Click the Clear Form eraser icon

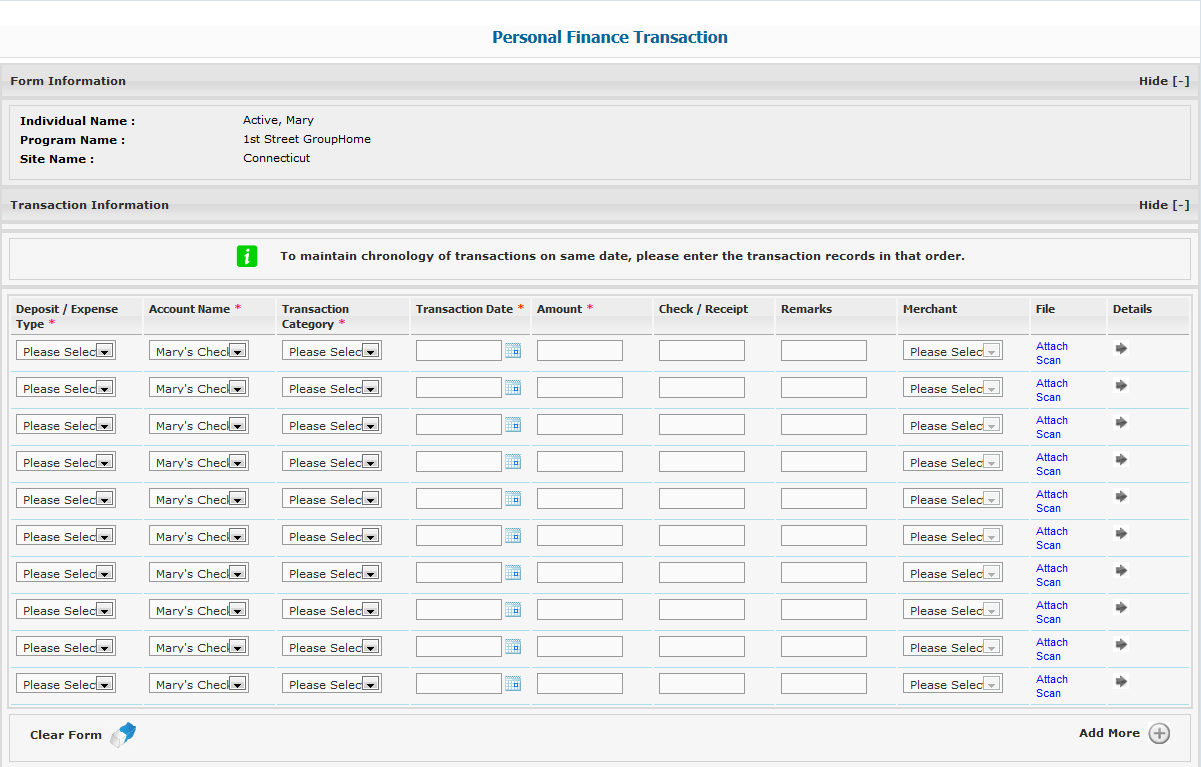tap(123, 735)
